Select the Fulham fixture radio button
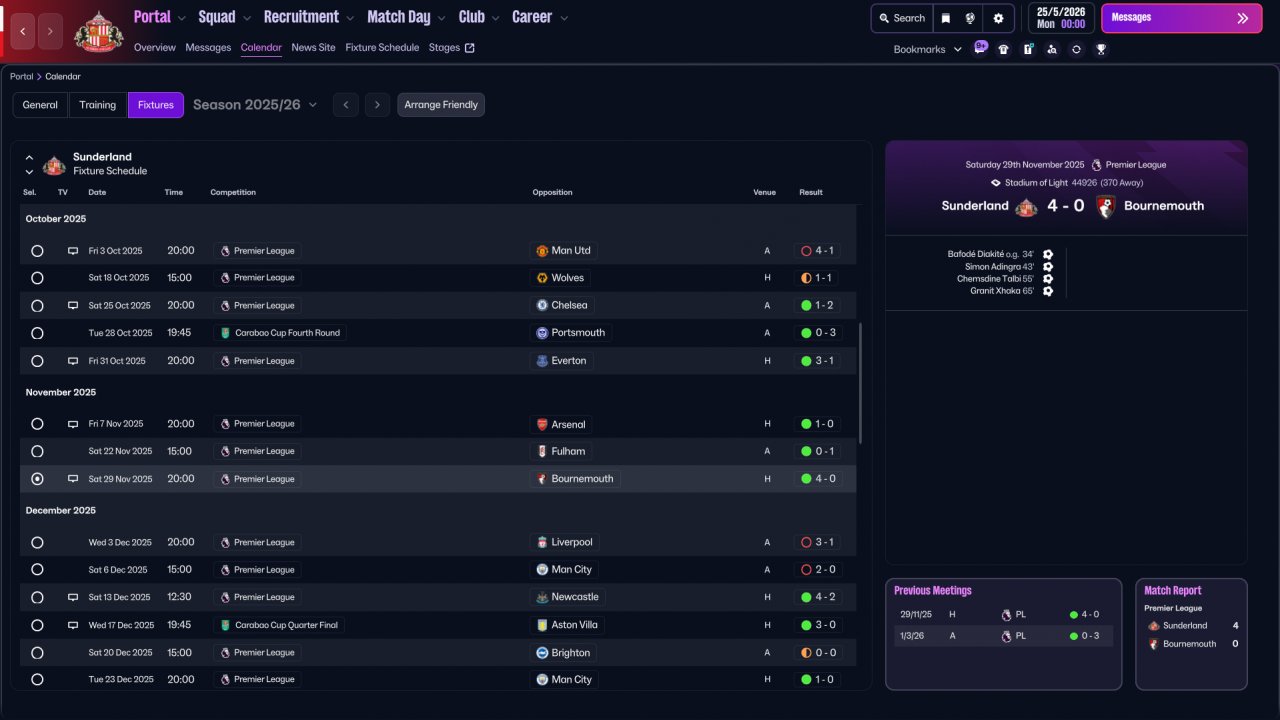Screen dimensions: 1280x720 [37, 451]
